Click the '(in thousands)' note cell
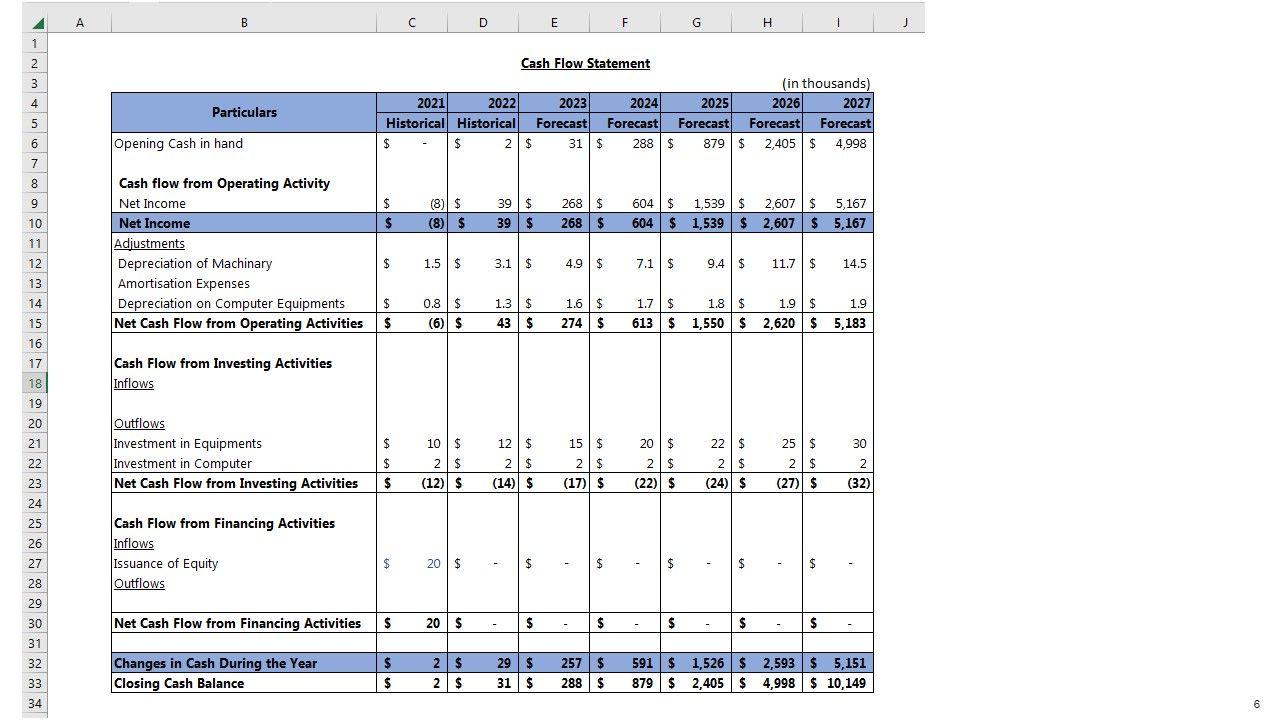 [826, 83]
